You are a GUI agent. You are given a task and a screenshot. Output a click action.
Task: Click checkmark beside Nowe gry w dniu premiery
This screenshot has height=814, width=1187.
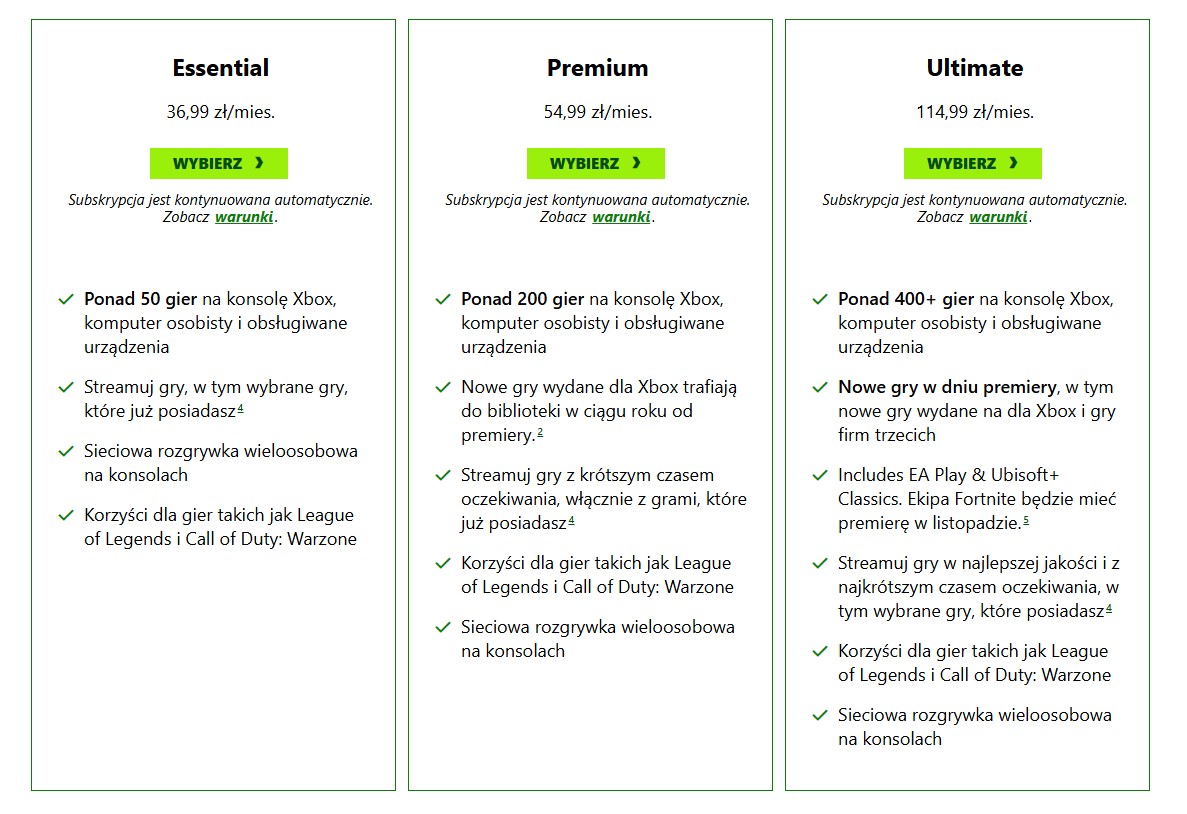[x=820, y=387]
